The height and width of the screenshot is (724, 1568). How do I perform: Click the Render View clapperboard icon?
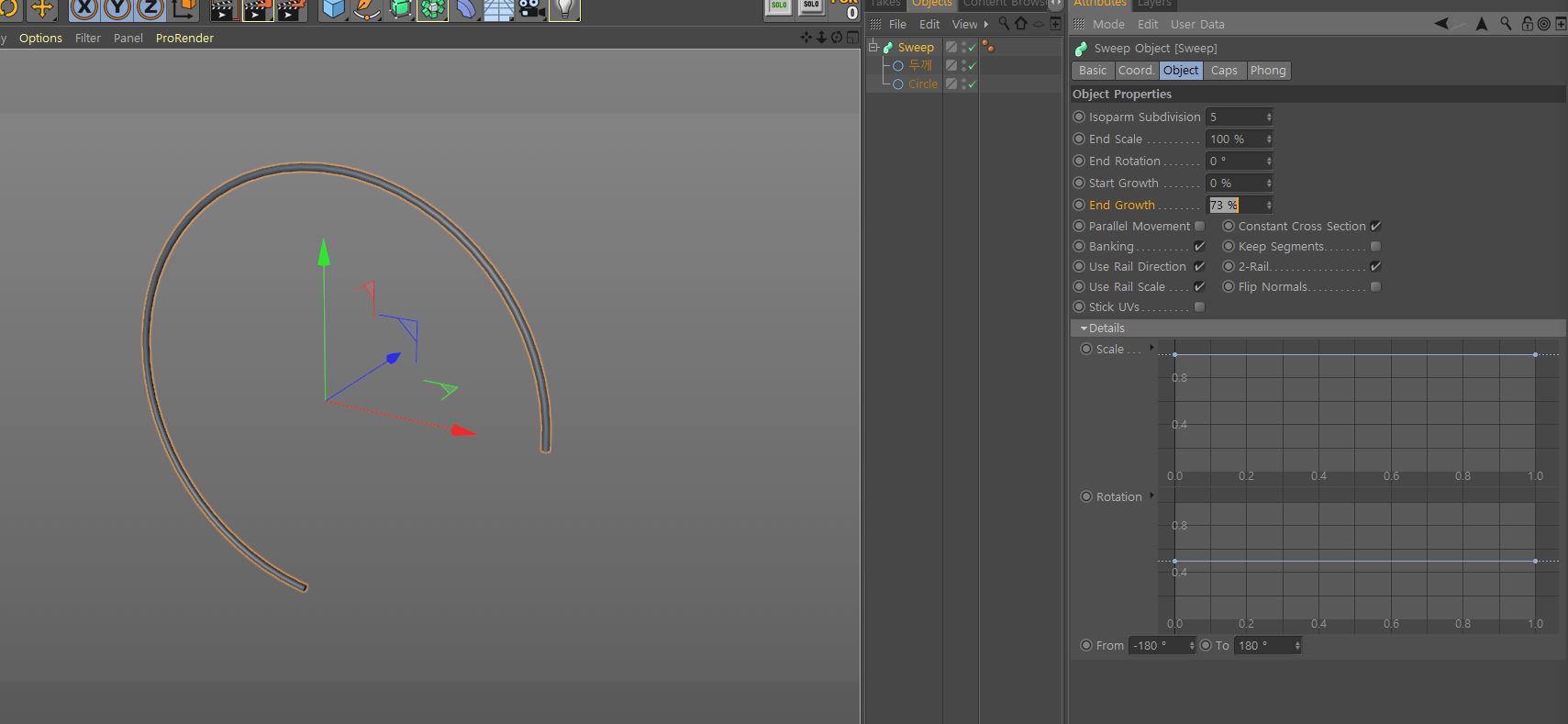[224, 10]
